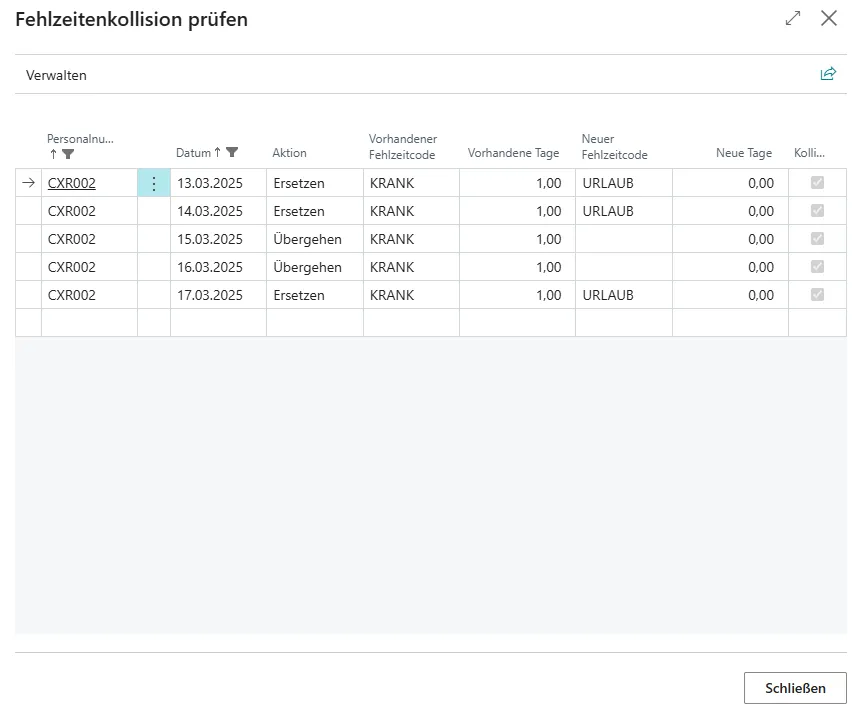Screen dimensions: 867x721
Task: Open Aktion dropdown showing Ersetzen for 14.03.2025
Action: [x=314, y=211]
